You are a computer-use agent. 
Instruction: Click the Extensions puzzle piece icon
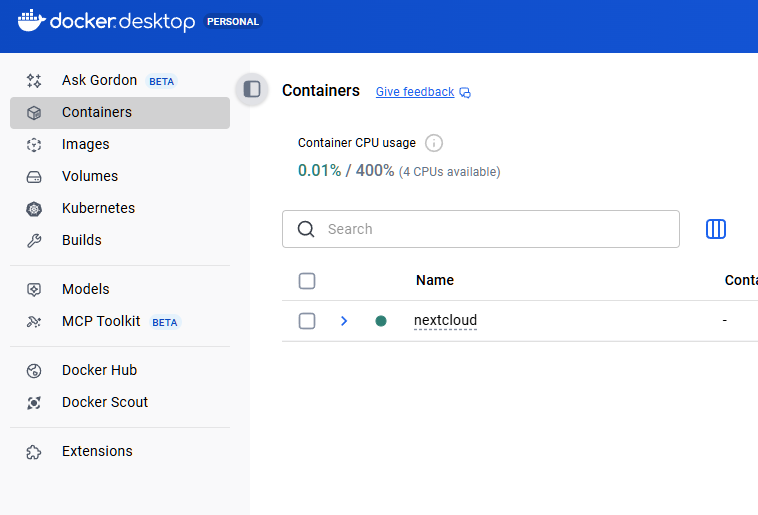pos(34,452)
